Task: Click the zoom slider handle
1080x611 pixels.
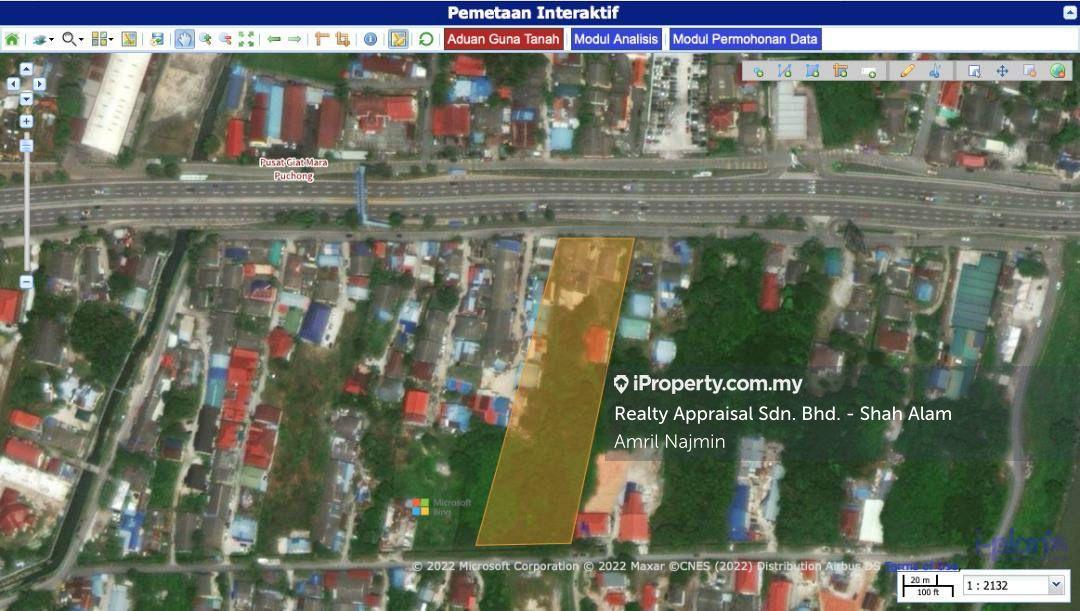Action: click(x=26, y=146)
